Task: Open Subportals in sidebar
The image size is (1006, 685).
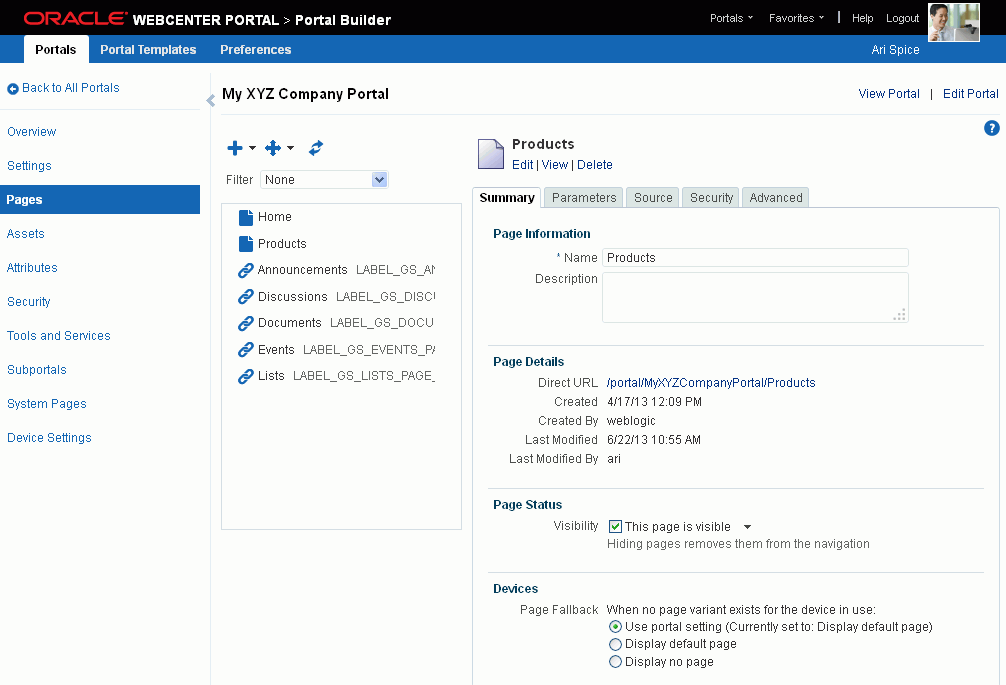Action: (x=37, y=369)
